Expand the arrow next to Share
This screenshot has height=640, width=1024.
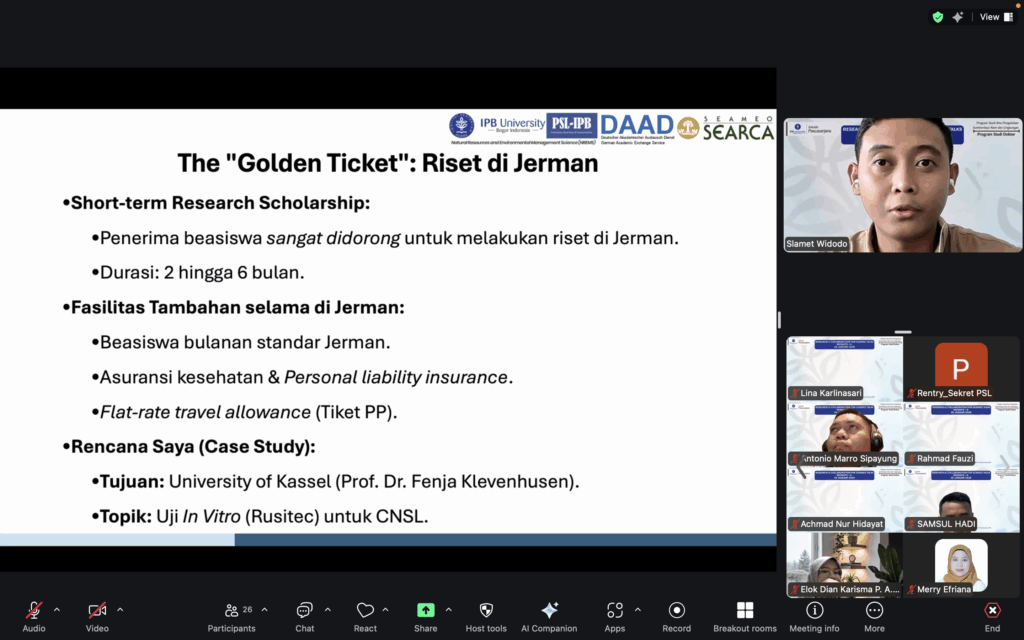(448, 609)
